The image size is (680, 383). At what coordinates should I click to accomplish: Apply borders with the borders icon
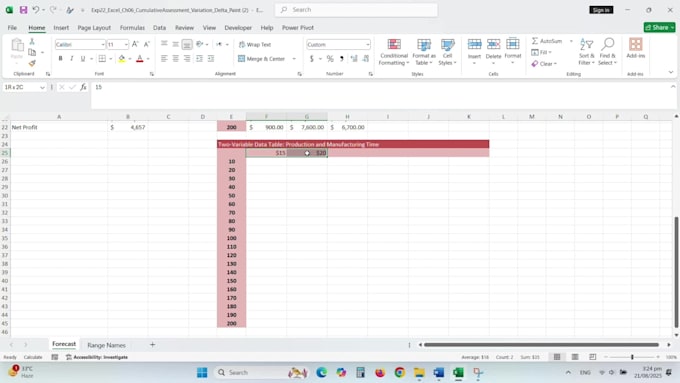[102, 59]
